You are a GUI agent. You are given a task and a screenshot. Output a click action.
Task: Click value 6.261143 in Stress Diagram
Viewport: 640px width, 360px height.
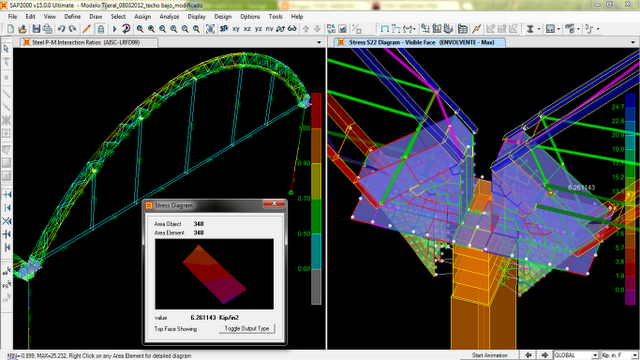tap(203, 318)
